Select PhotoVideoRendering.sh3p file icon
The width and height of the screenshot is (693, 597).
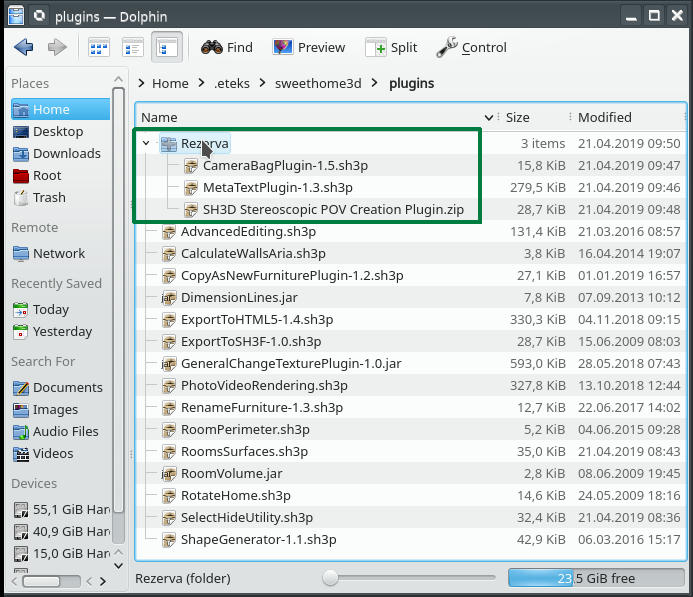169,386
